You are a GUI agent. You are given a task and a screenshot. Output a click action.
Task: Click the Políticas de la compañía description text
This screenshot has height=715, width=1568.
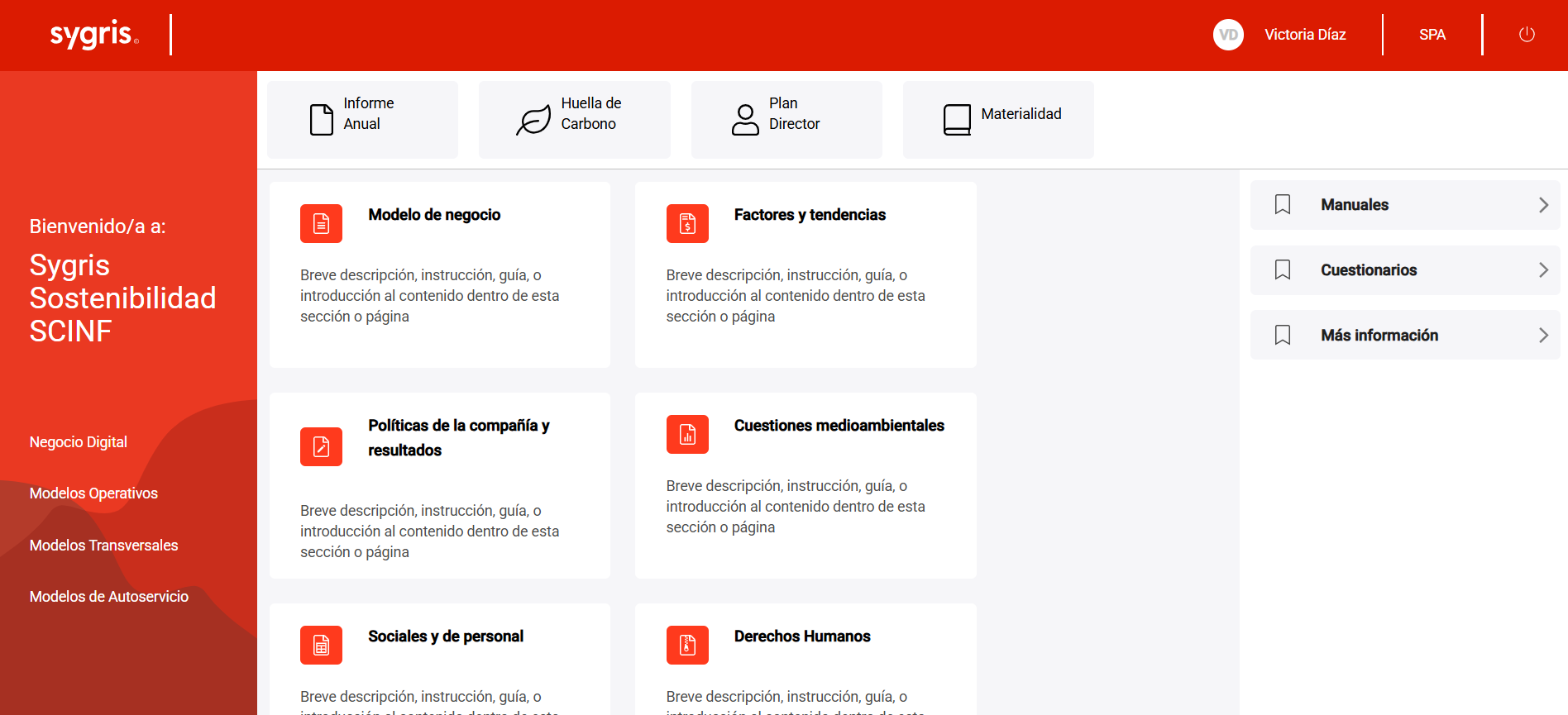(x=430, y=531)
